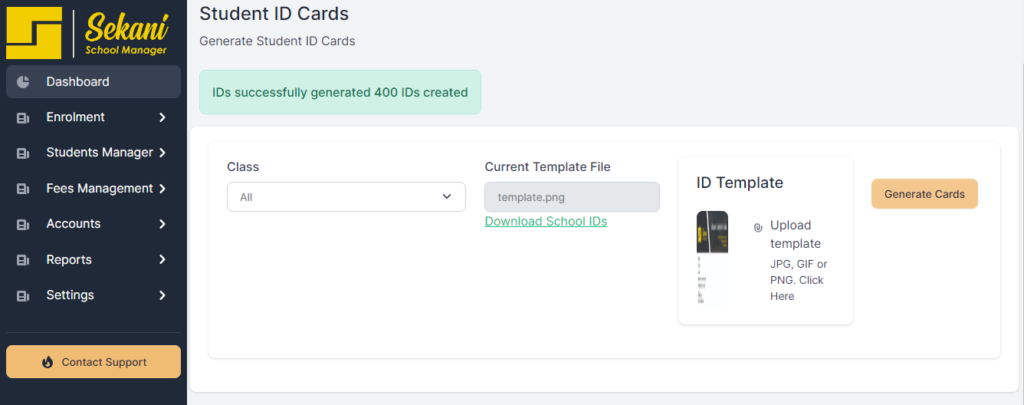The image size is (1024, 405).
Task: Click the Sekani School Manager logo
Action: pyautogui.click(x=92, y=34)
